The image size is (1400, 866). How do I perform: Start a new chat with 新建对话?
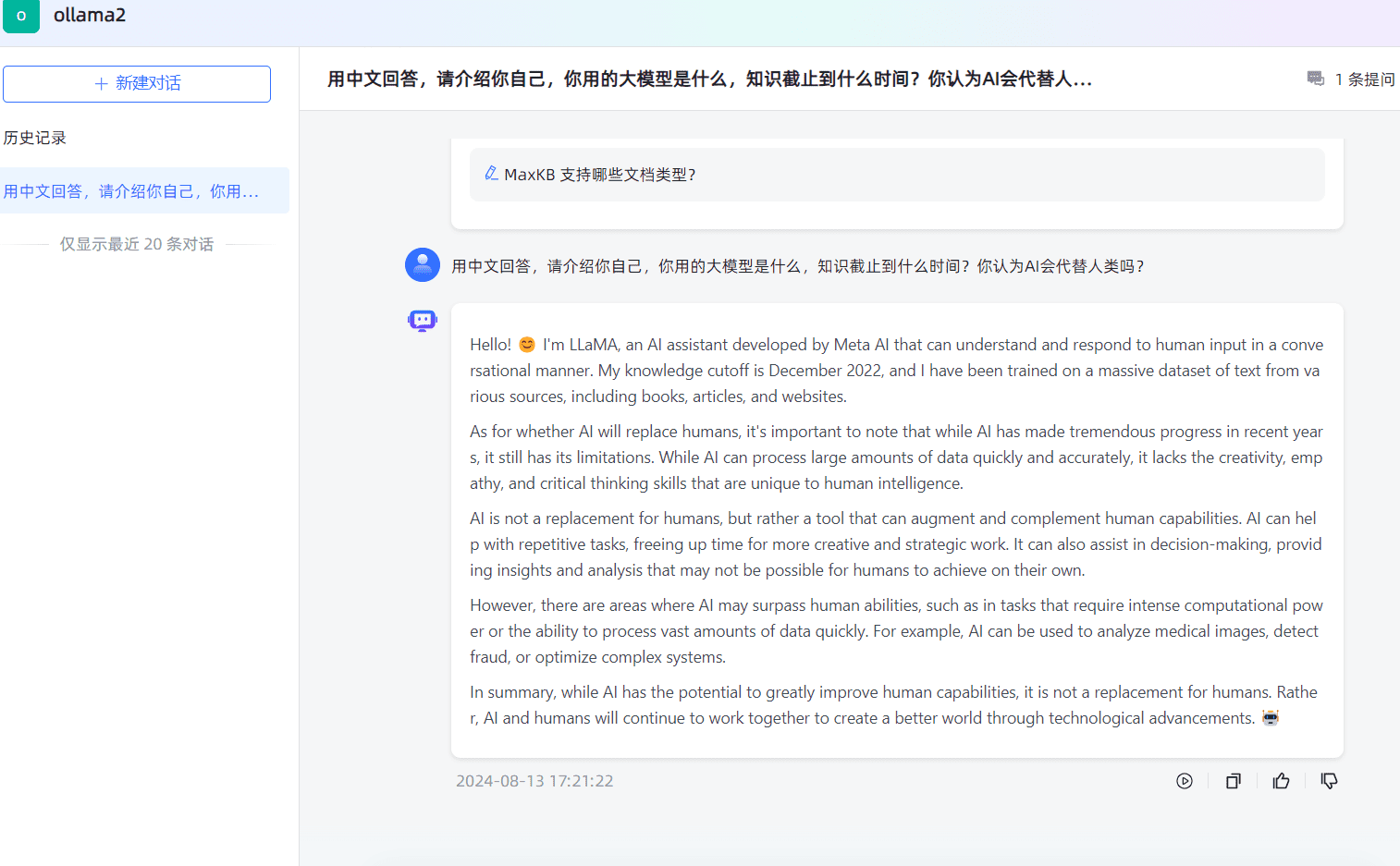137,83
